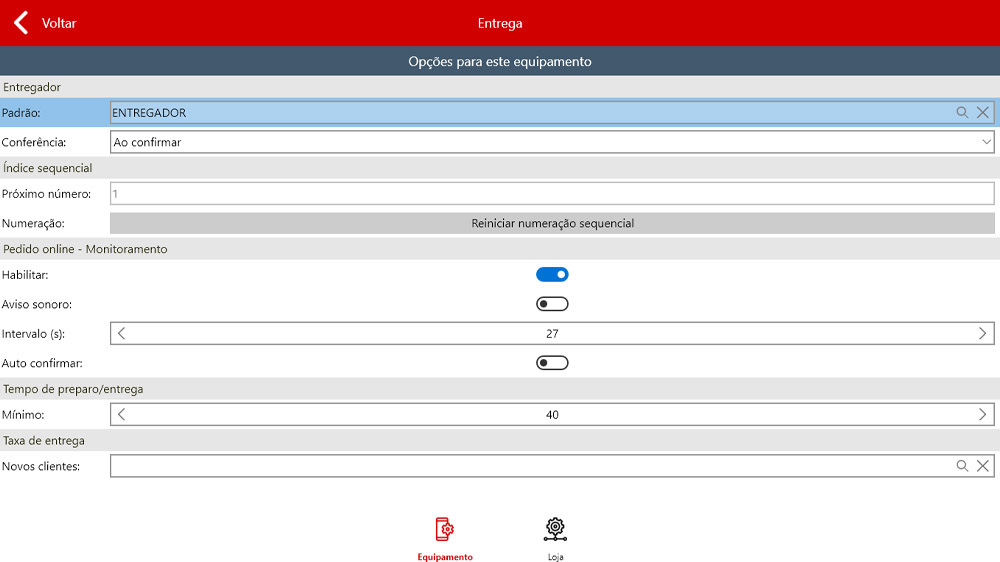This screenshot has height=562, width=1000.
Task: Disable the Habilitar monitoring toggle
Action: pyautogui.click(x=552, y=275)
